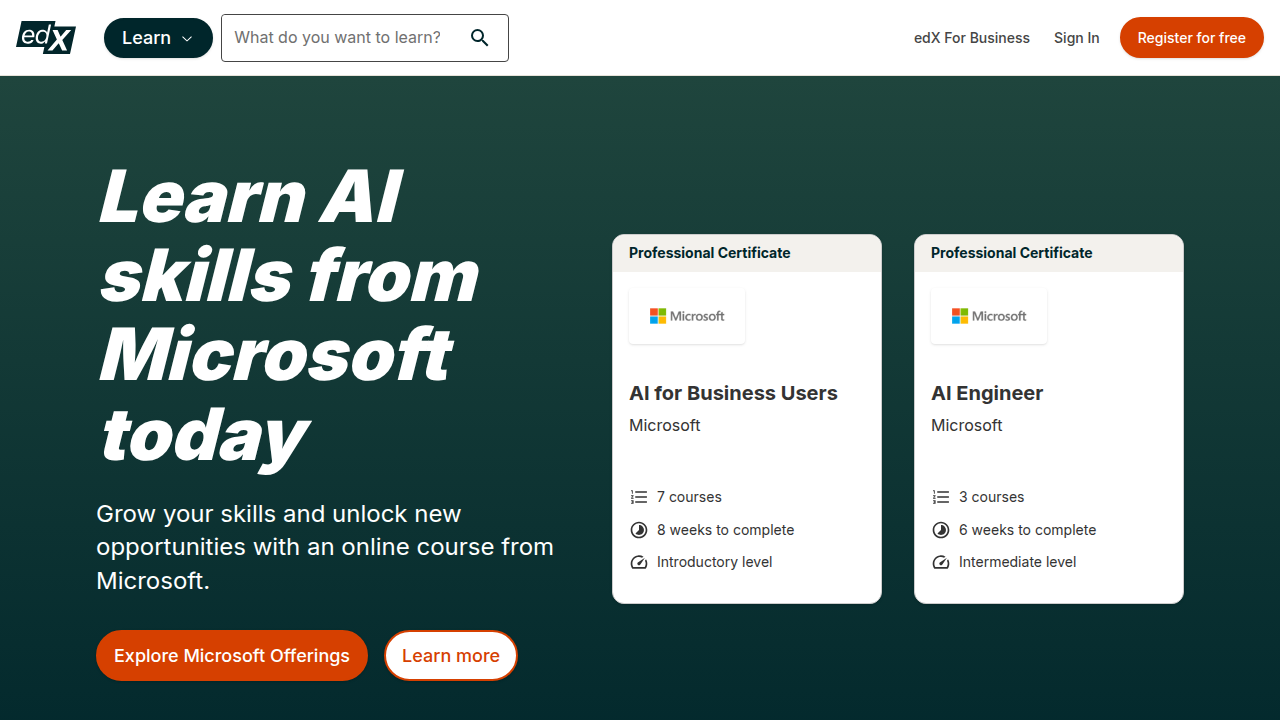This screenshot has height=720, width=1280.
Task: Click Microsoft logo on AI Engineer card
Action: (989, 316)
